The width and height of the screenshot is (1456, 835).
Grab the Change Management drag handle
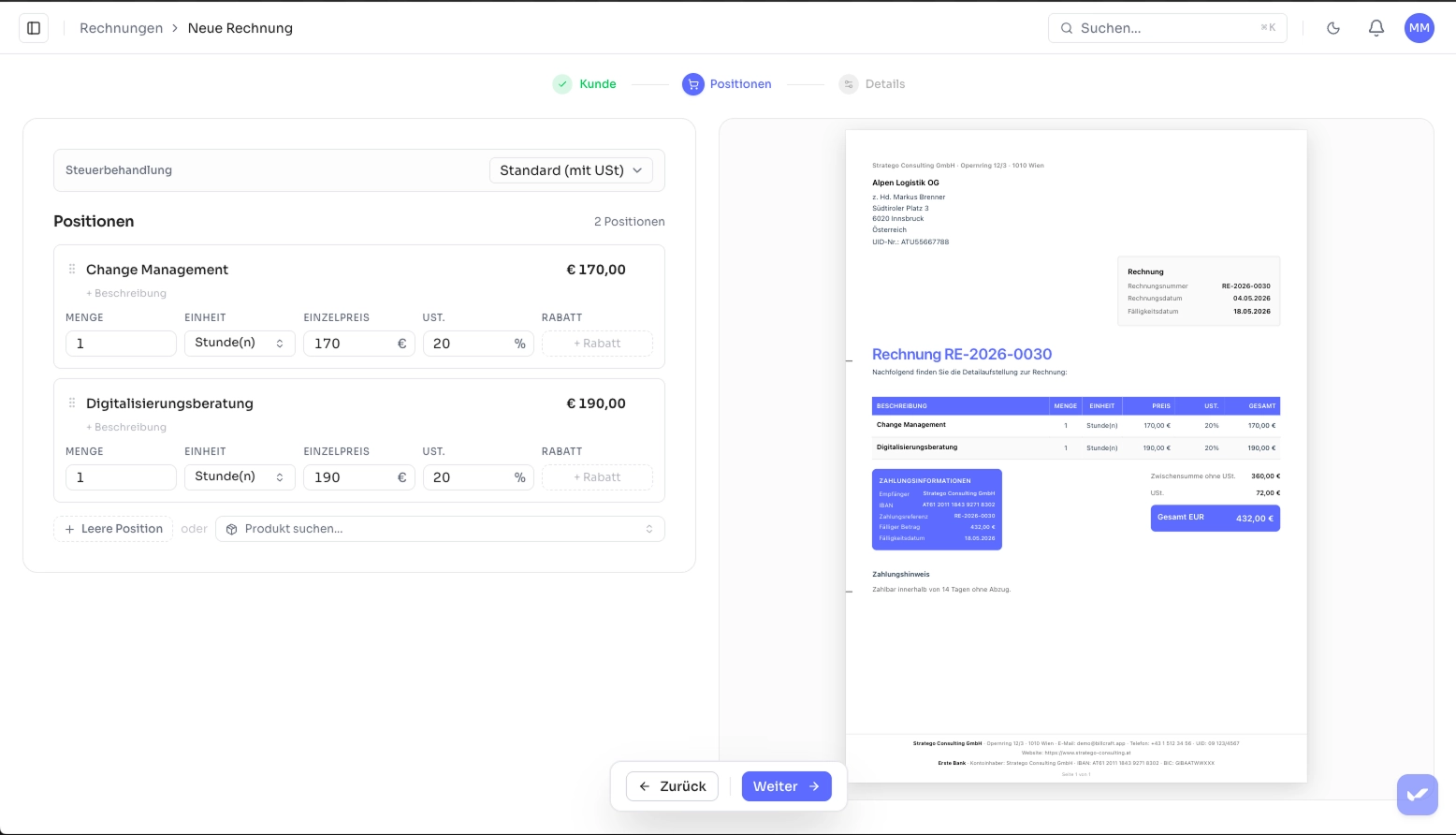pos(72,270)
